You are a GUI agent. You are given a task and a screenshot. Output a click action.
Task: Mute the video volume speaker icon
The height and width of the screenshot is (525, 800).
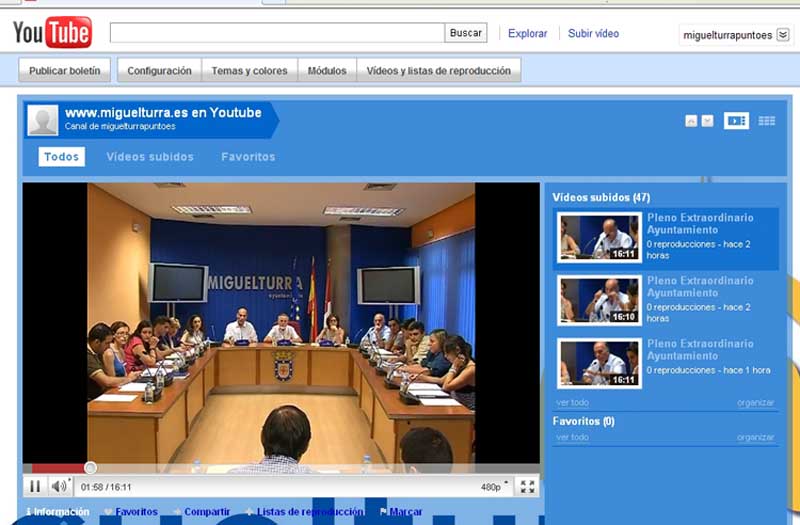tap(59, 487)
